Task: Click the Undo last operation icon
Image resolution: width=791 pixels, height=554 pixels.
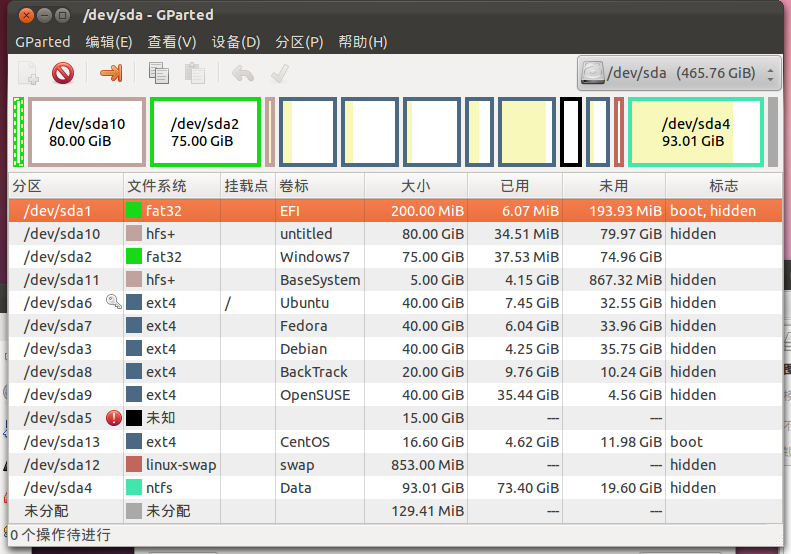Action: tap(243, 74)
